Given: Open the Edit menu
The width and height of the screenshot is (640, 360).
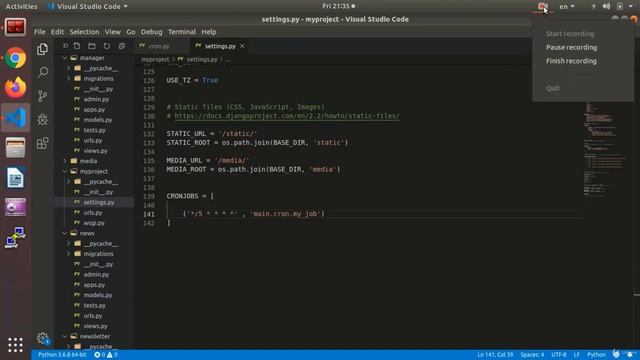Looking at the screenshot, I should [x=57, y=32].
